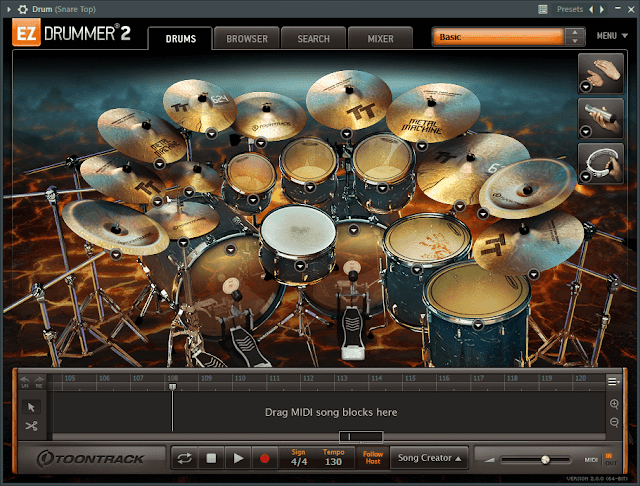Viewport: 640px width, 486px height.
Task: Select the arrow pointer tool
Action: tap(31, 407)
